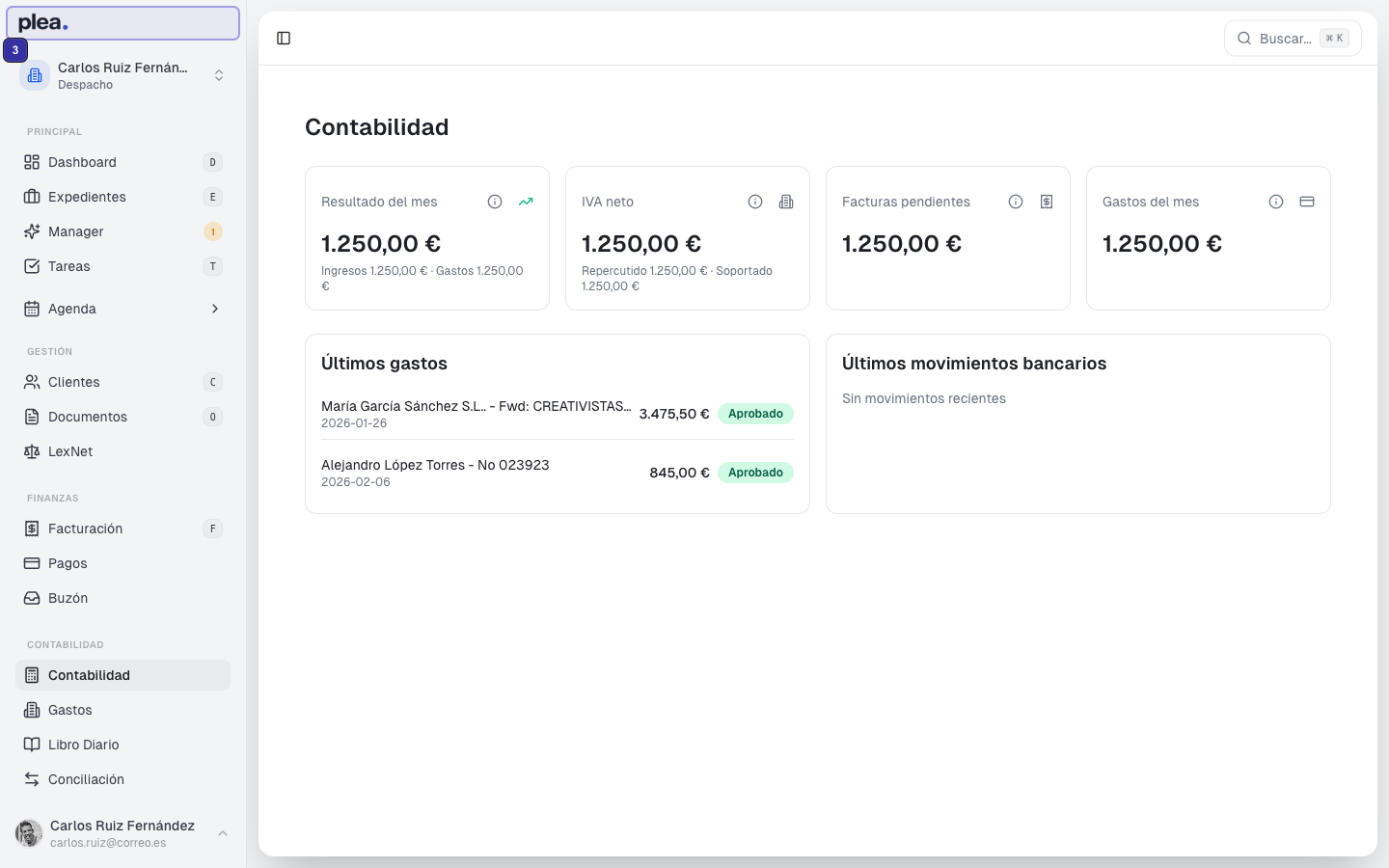Show info for IVA neto
Screen dimensions: 1389x868
pos(755,202)
